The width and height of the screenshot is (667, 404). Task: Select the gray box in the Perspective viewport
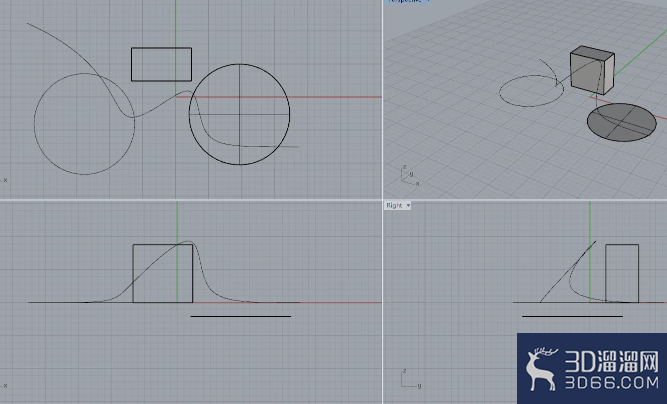[x=592, y=70]
